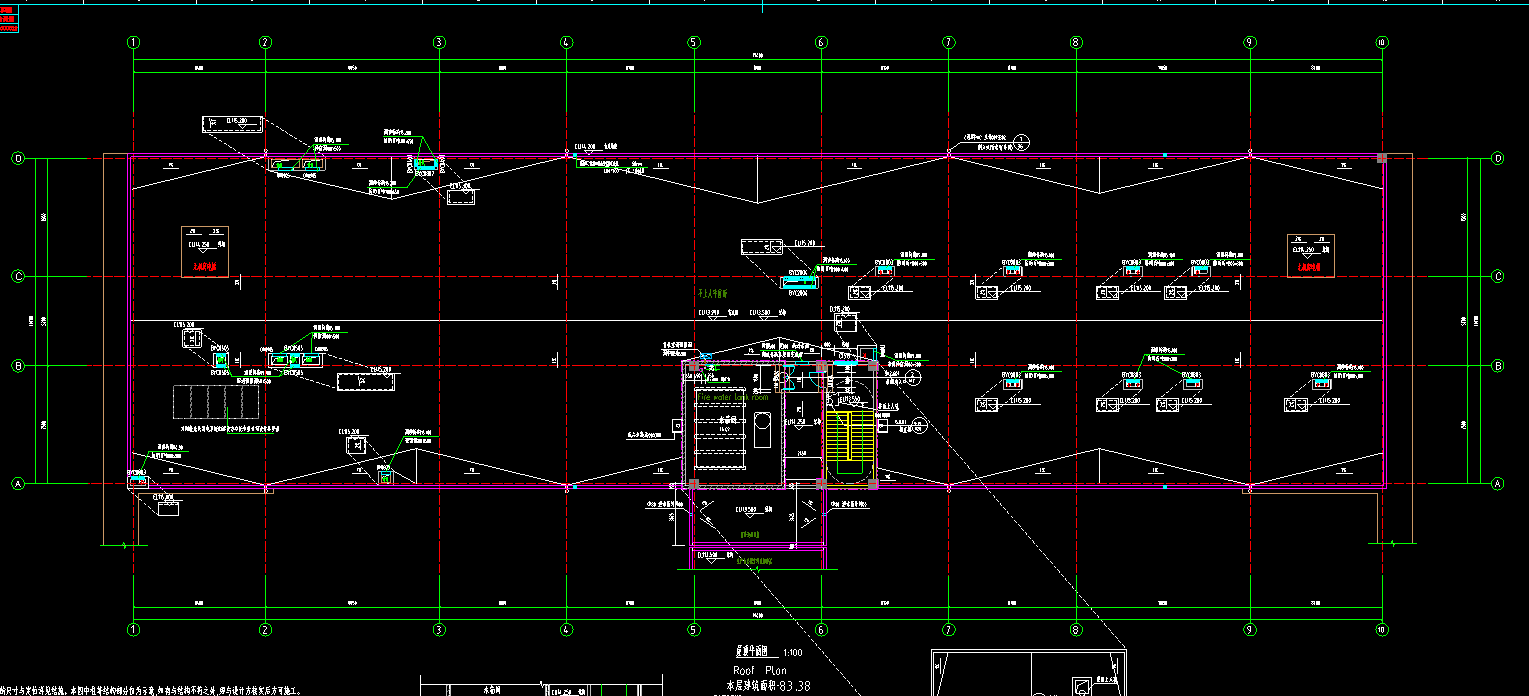1529x696 pixels.
Task: Click the "Roof Plan" title text
Action: click(x=760, y=670)
